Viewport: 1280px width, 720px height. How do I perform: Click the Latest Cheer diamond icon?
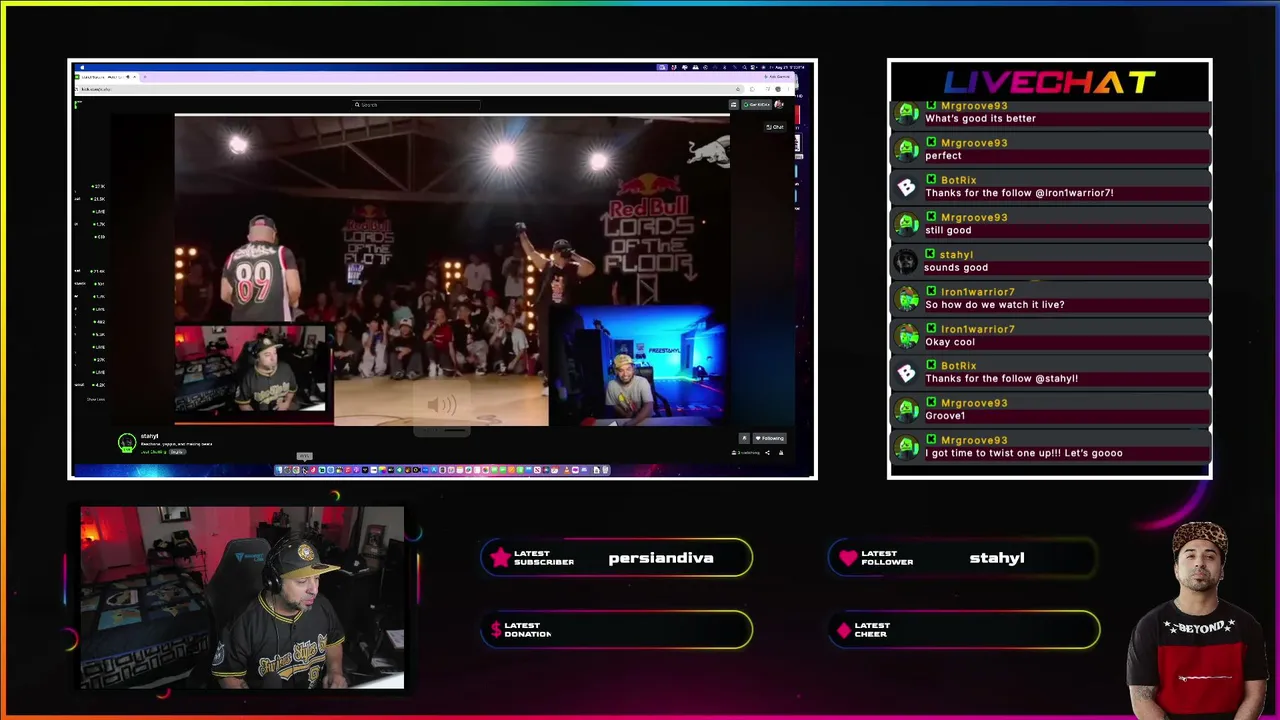tap(844, 630)
